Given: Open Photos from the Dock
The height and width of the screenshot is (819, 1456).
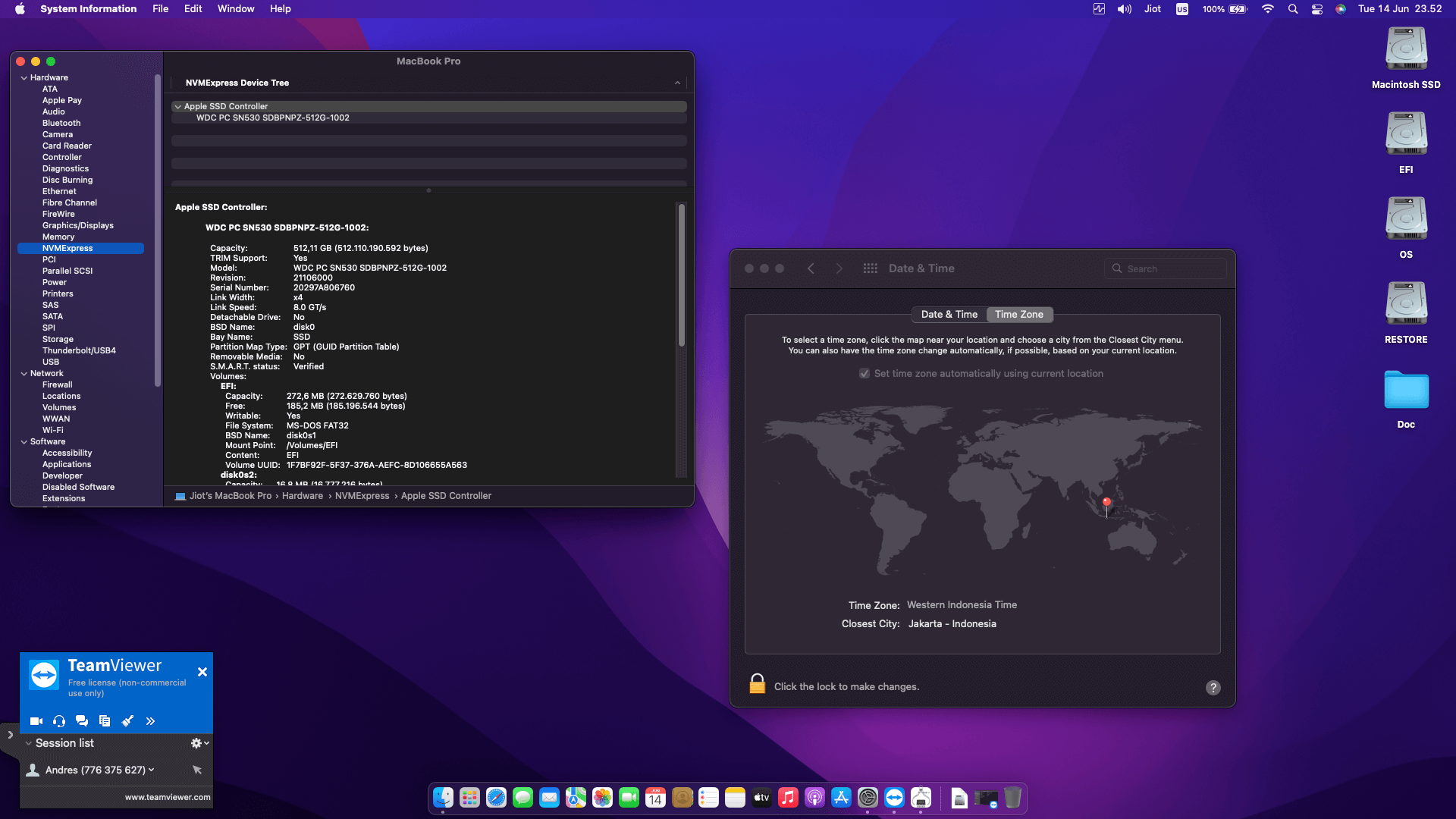Looking at the screenshot, I should [x=602, y=798].
